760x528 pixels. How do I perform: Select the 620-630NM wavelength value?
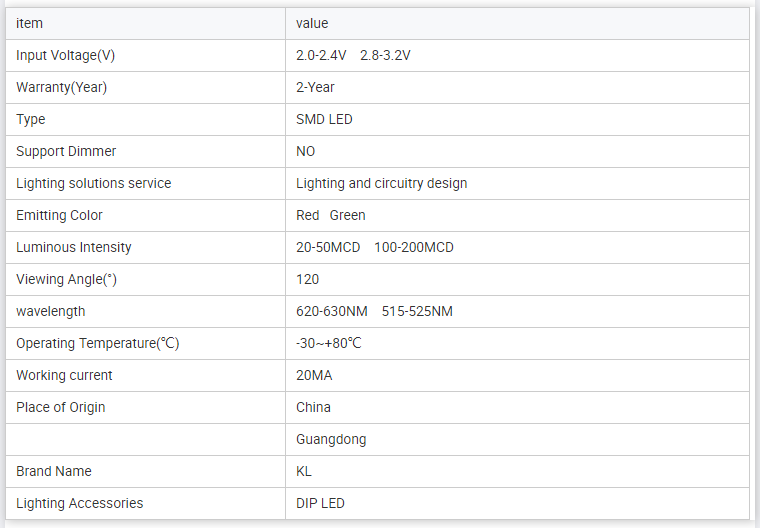point(331,311)
